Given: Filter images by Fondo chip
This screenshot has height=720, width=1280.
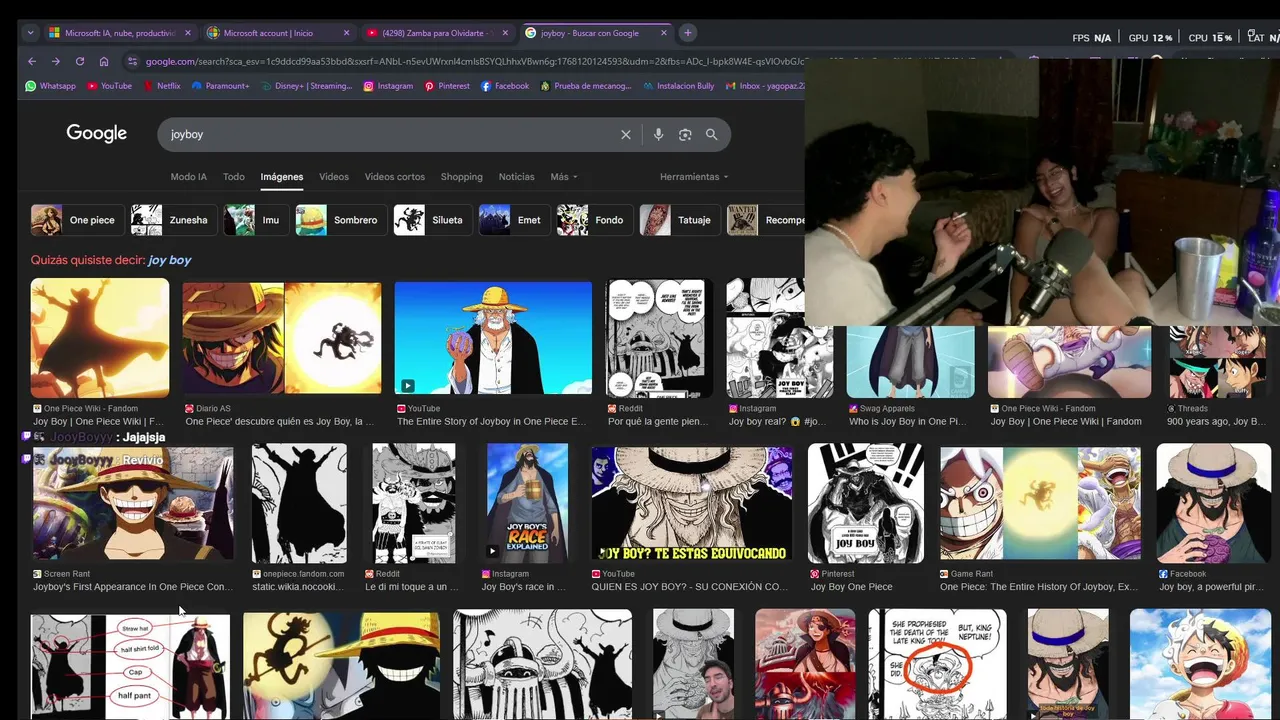Looking at the screenshot, I should point(594,220).
